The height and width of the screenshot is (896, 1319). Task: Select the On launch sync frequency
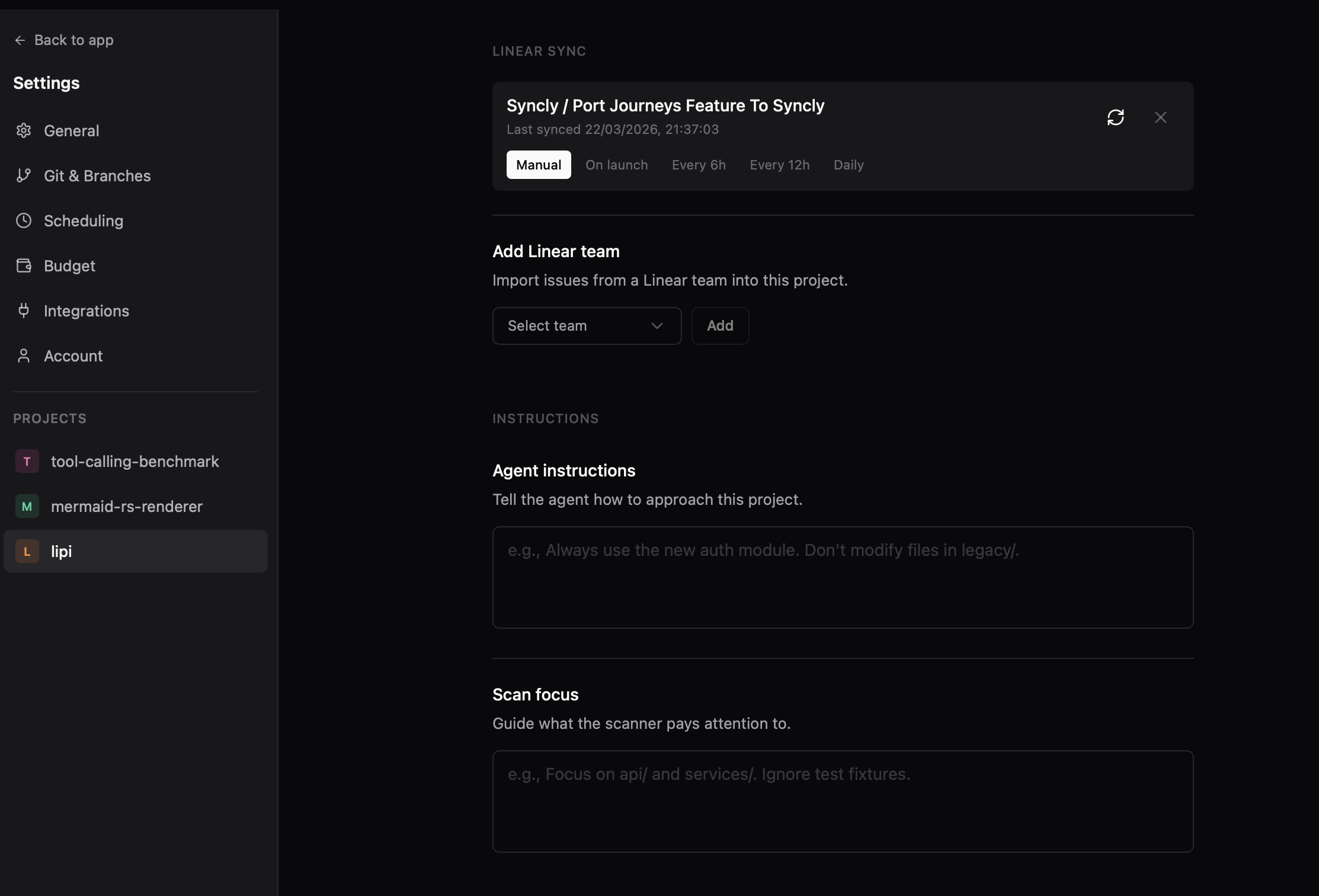click(x=616, y=165)
